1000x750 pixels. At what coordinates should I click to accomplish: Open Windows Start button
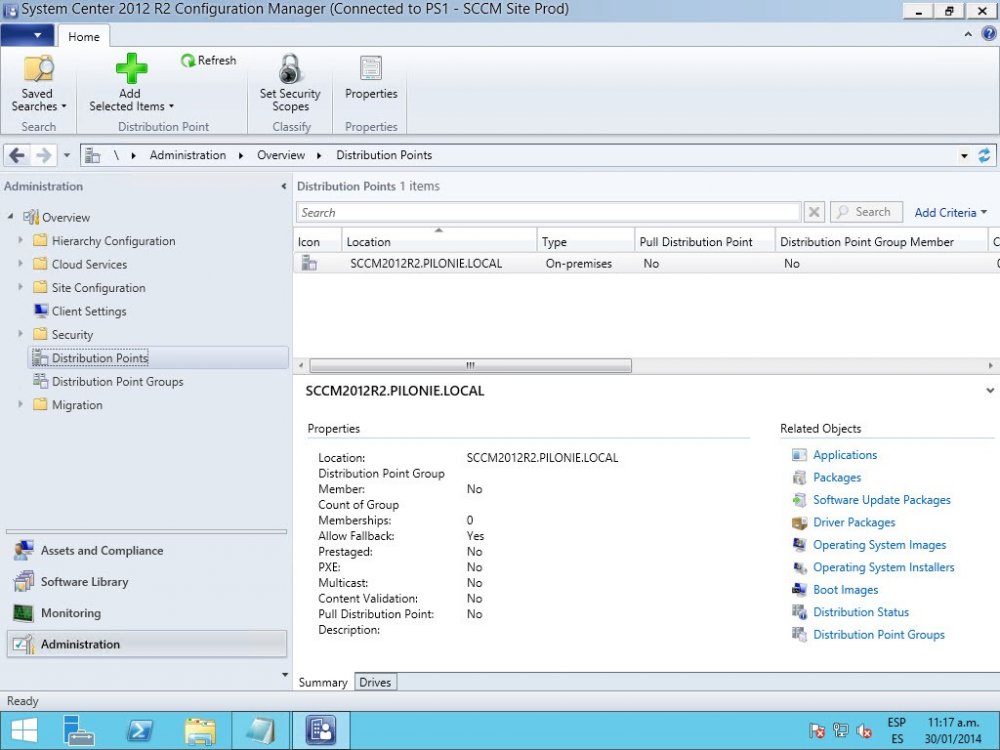(24, 731)
